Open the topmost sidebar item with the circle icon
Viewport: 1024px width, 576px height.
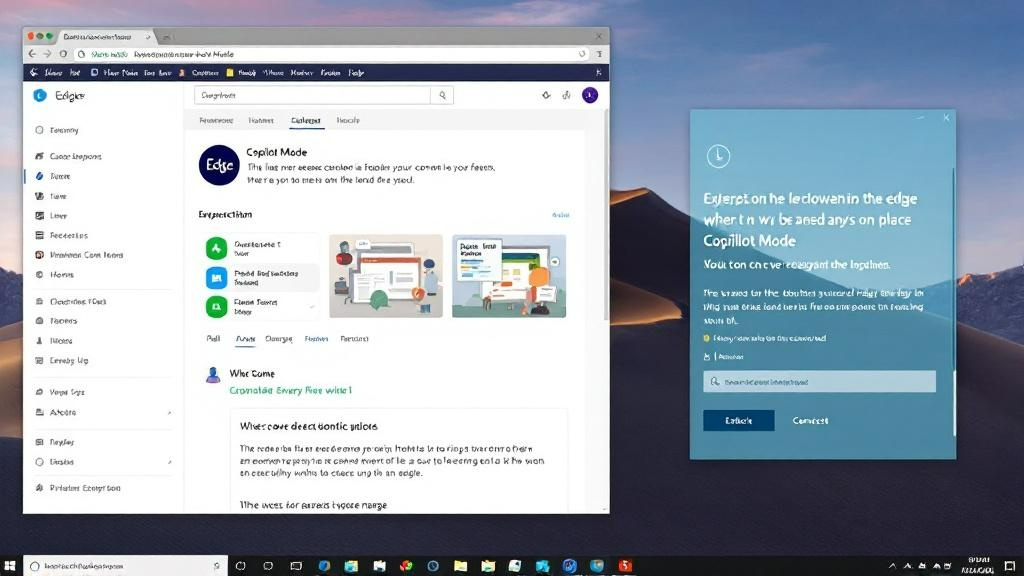pos(57,130)
